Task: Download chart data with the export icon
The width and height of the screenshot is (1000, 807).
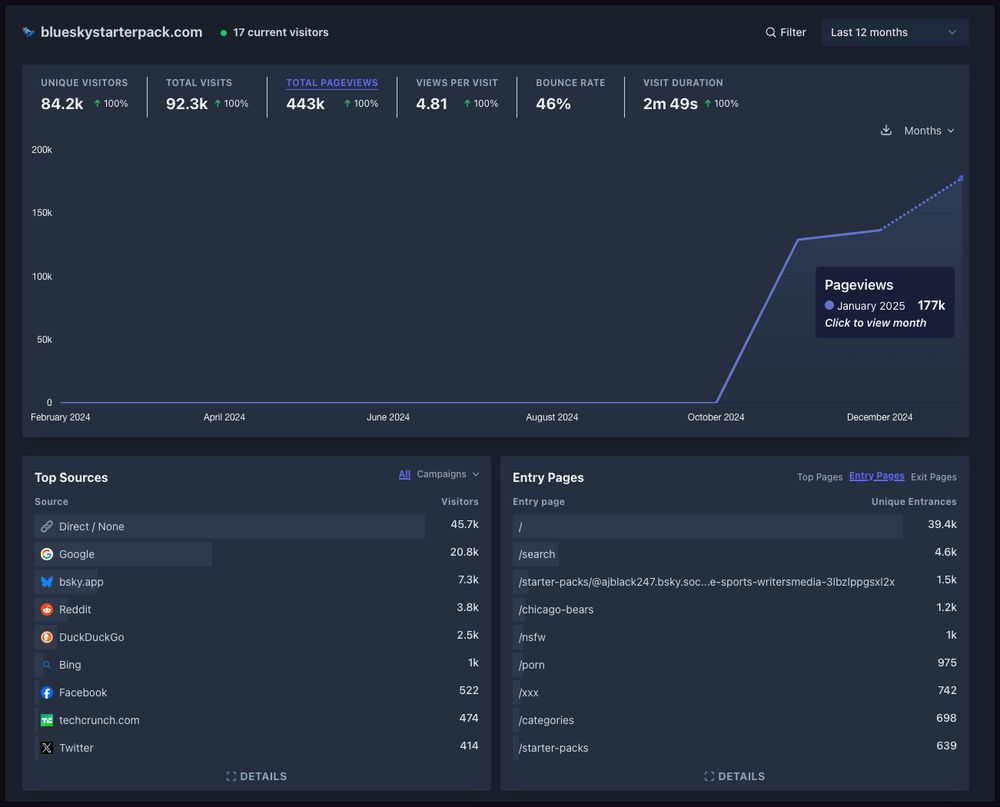Action: (886, 130)
